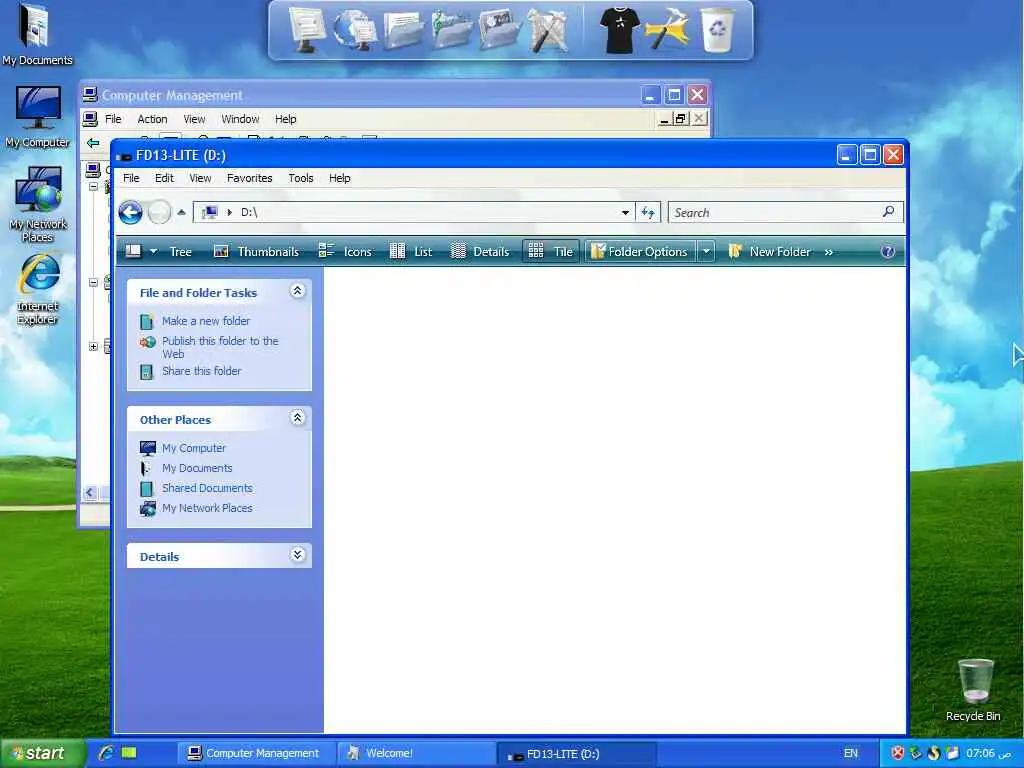Viewport: 1024px width, 768px height.
Task: Open My Computer desktop icon
Action: coord(37,117)
